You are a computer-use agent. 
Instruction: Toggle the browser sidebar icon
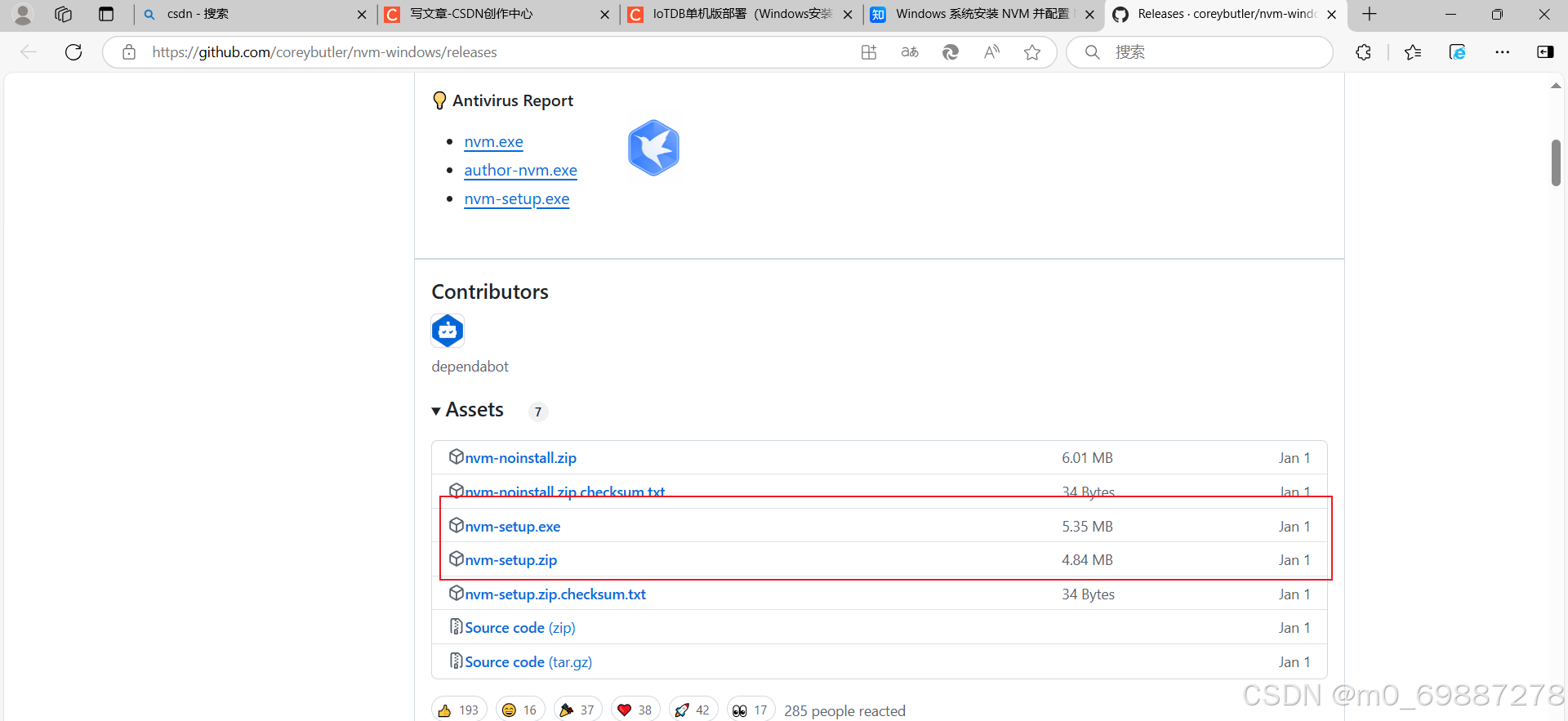1545,52
